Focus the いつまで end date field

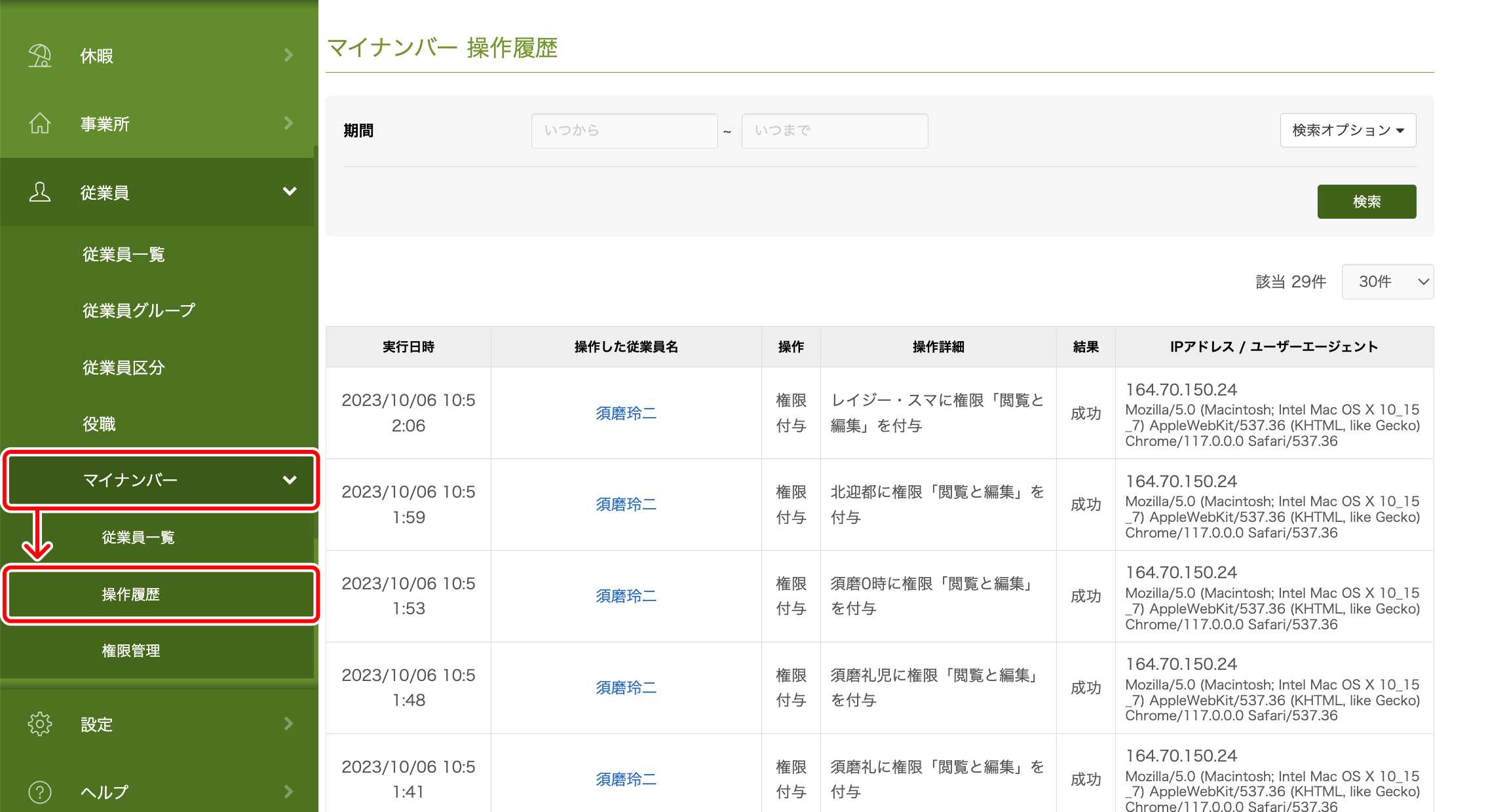(x=835, y=130)
